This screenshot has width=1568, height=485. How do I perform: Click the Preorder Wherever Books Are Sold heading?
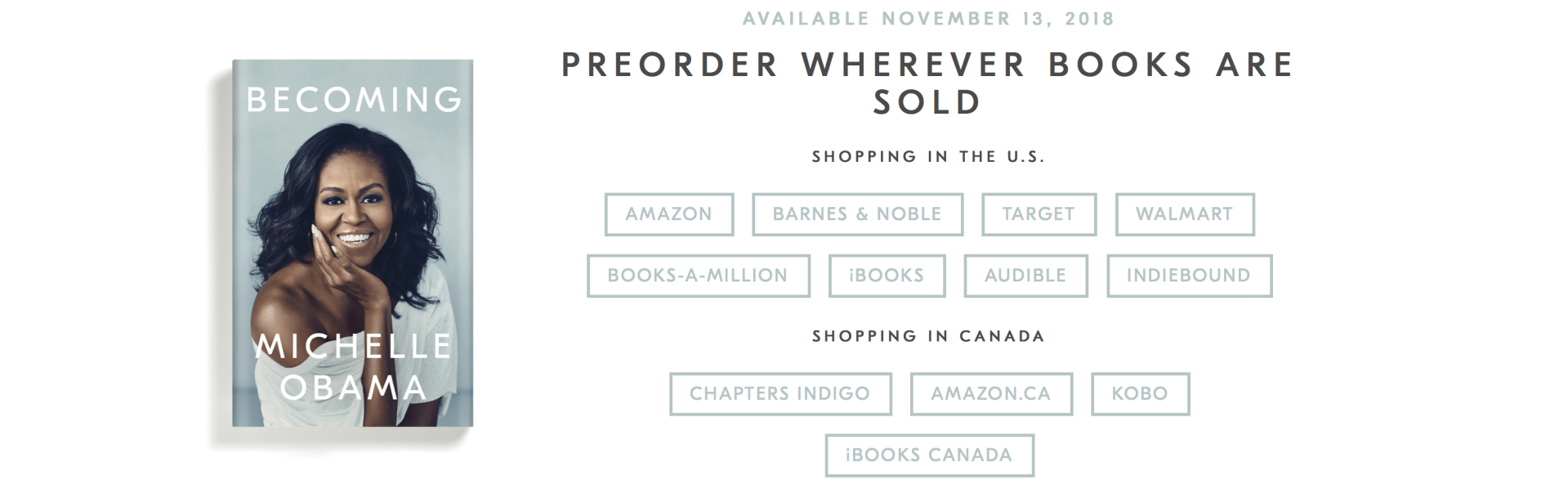928,83
